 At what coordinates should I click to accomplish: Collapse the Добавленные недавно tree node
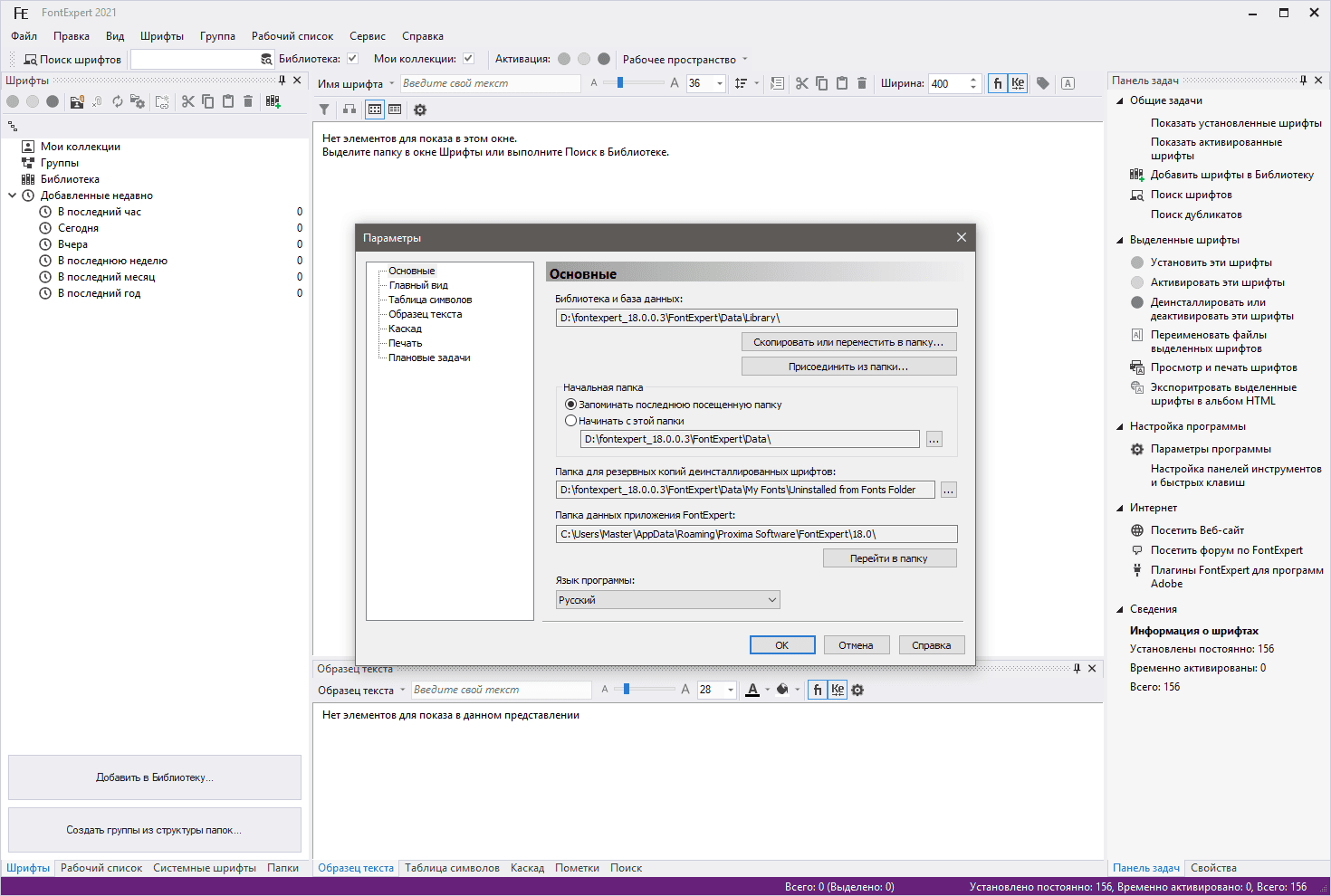(x=13, y=195)
